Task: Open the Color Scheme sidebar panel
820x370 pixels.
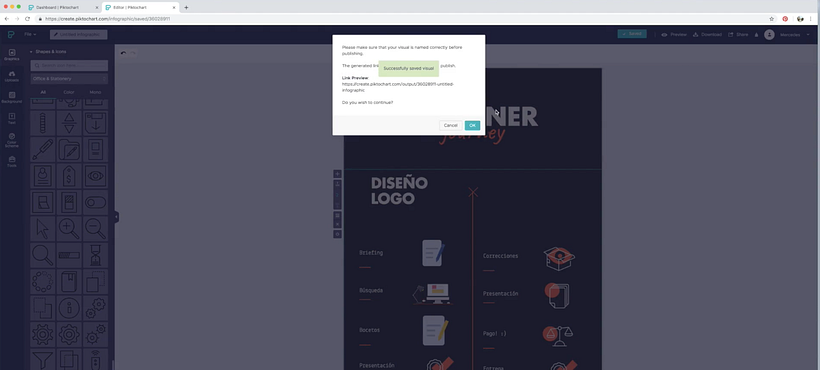Action: [12, 140]
